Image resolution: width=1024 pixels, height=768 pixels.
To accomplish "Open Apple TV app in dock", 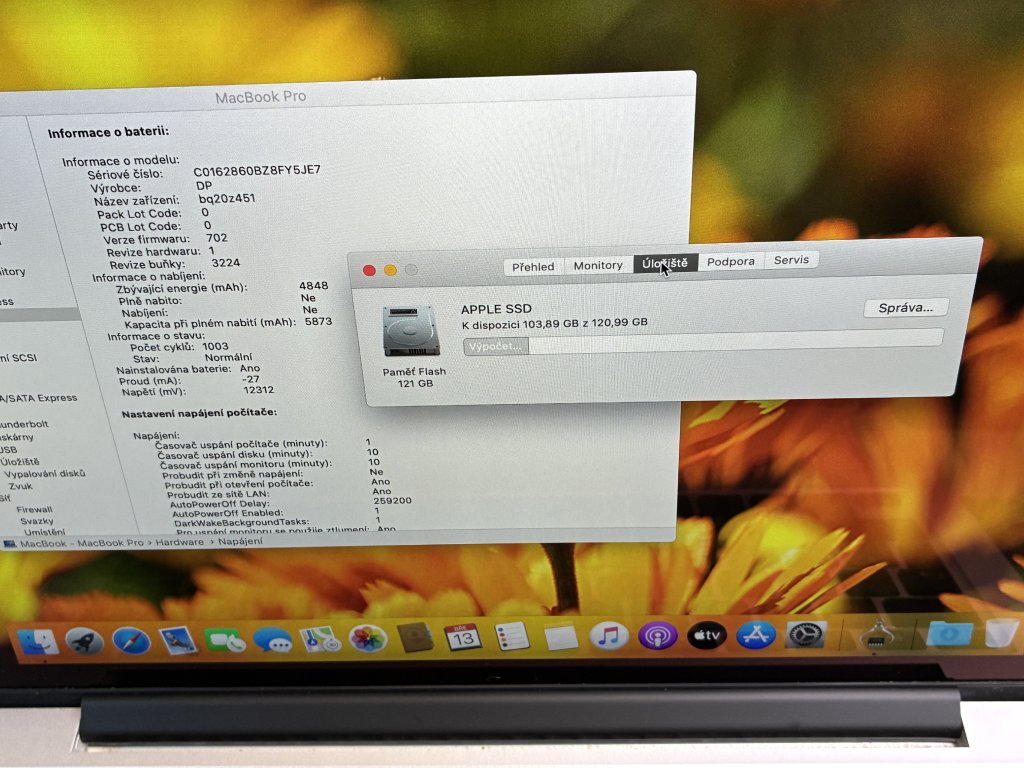I will pyautogui.click(x=707, y=635).
